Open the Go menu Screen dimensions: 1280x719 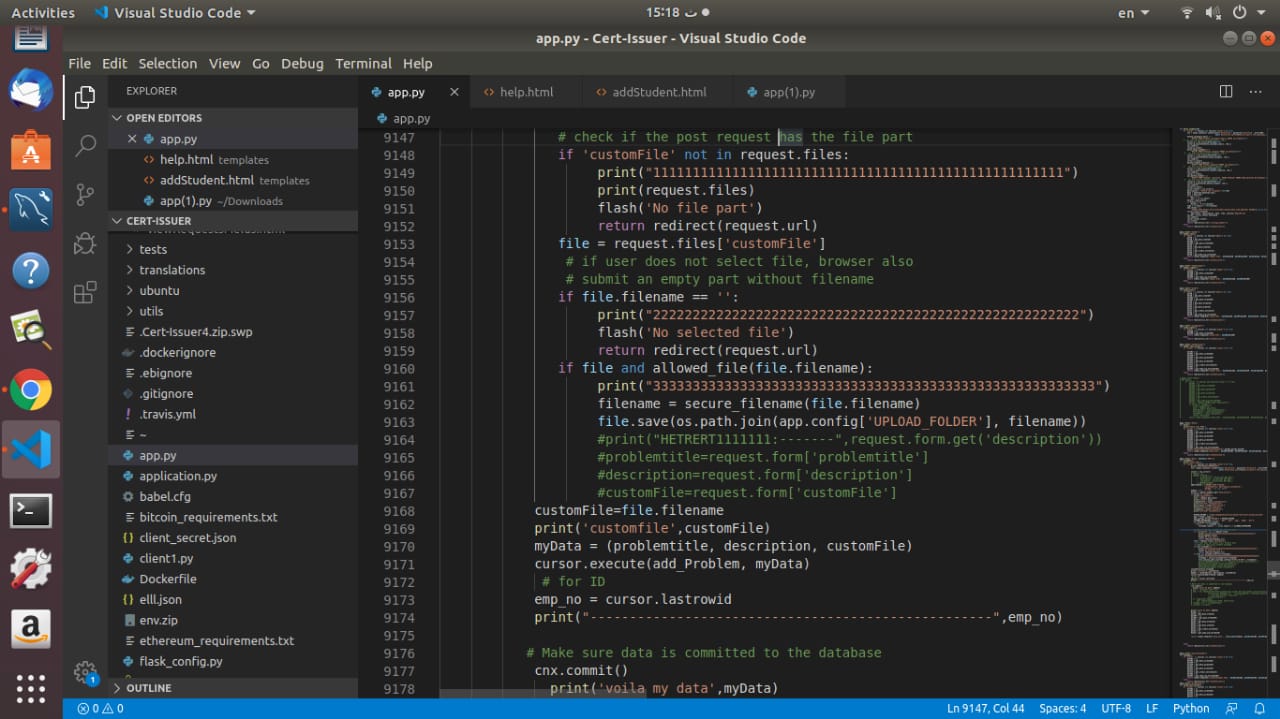pyautogui.click(x=261, y=63)
